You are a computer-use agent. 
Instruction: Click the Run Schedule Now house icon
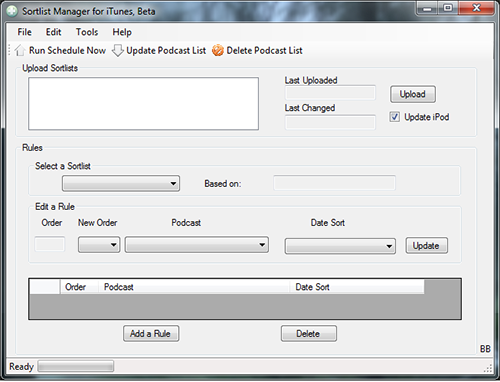20,50
